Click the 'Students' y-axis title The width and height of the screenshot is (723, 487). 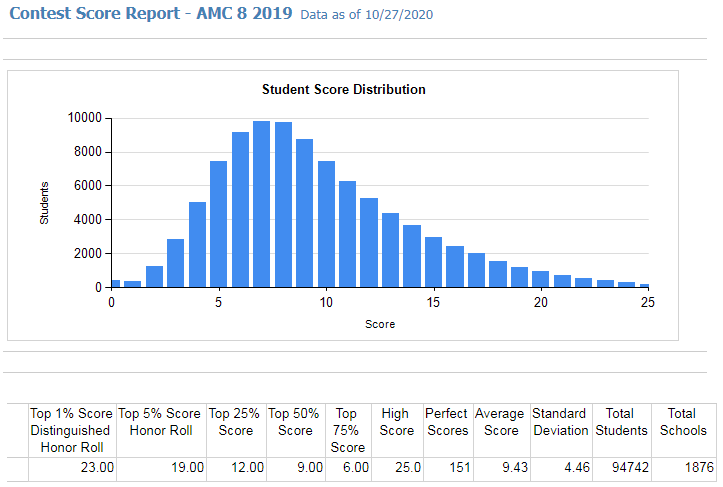(44, 203)
